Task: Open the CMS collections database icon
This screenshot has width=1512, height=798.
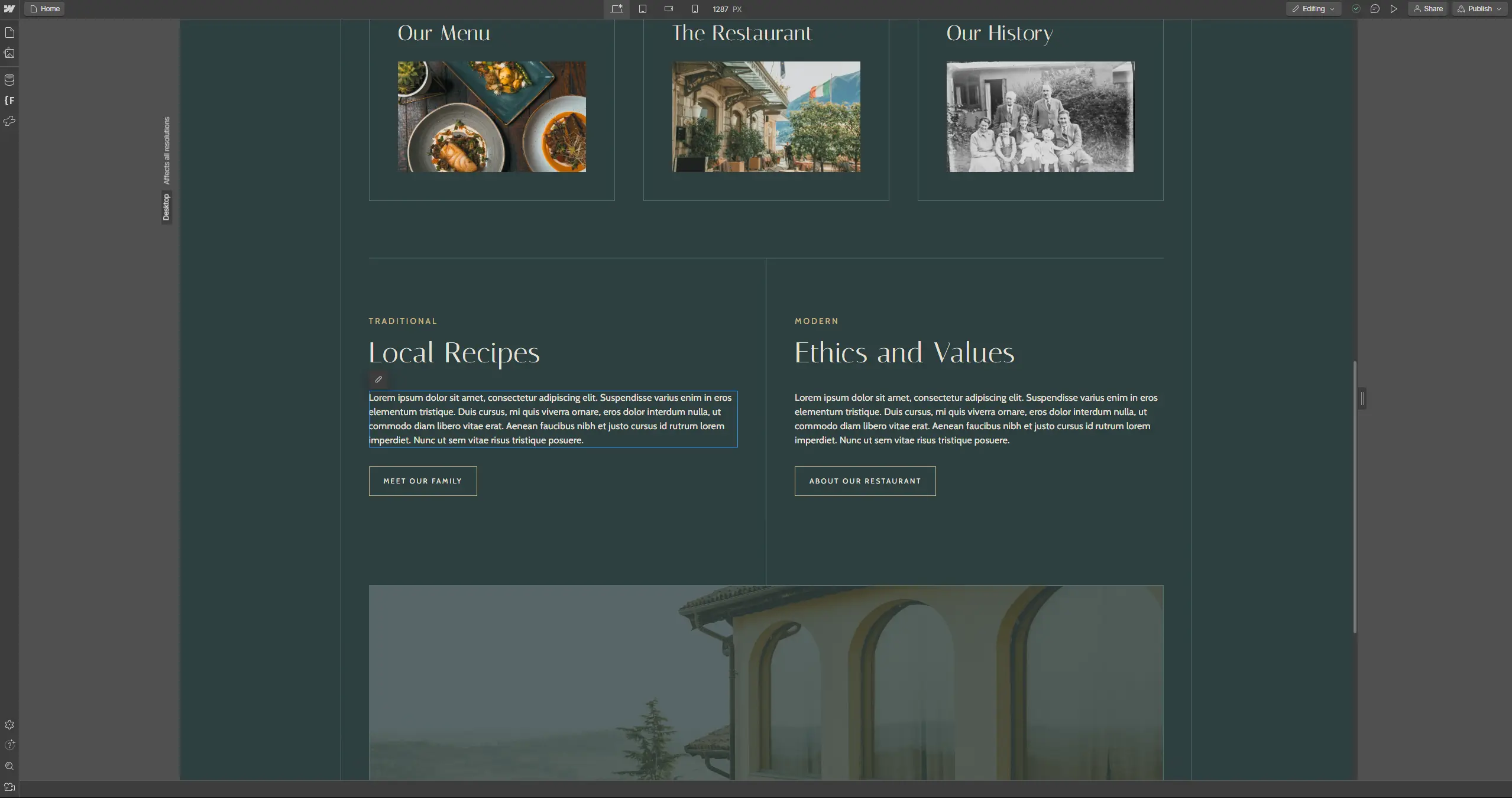Action: pyautogui.click(x=9, y=79)
